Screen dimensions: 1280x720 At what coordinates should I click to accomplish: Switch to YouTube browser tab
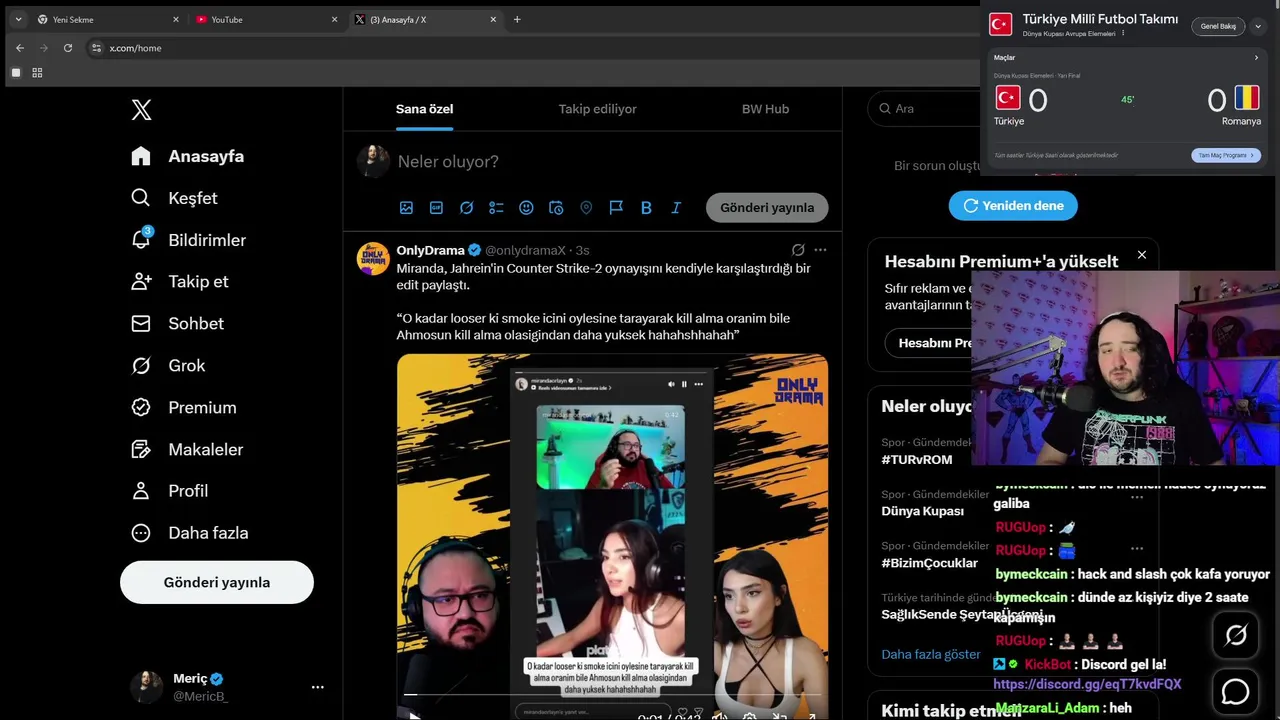[266, 19]
